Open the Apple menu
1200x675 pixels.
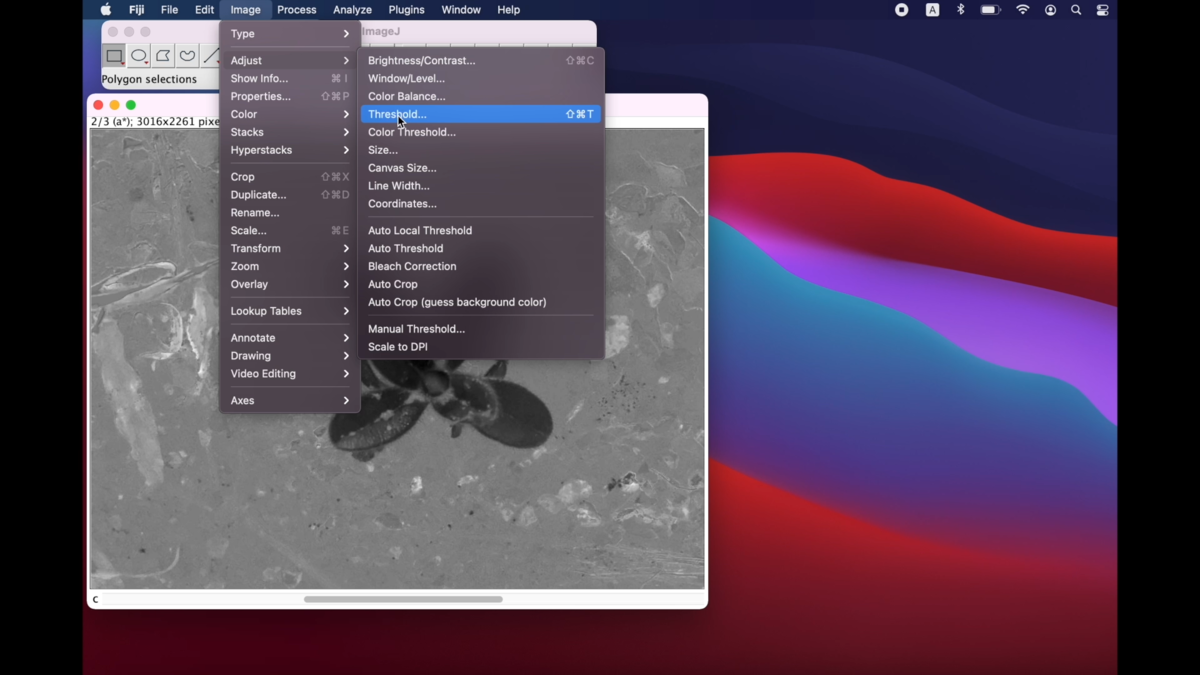pyautogui.click(x=106, y=10)
